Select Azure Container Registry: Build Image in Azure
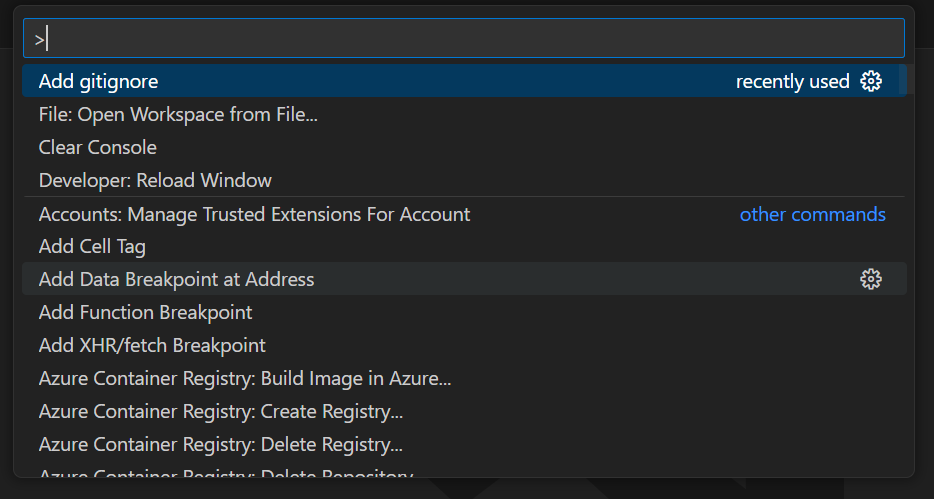Viewport: 934px width, 499px height. coord(245,379)
